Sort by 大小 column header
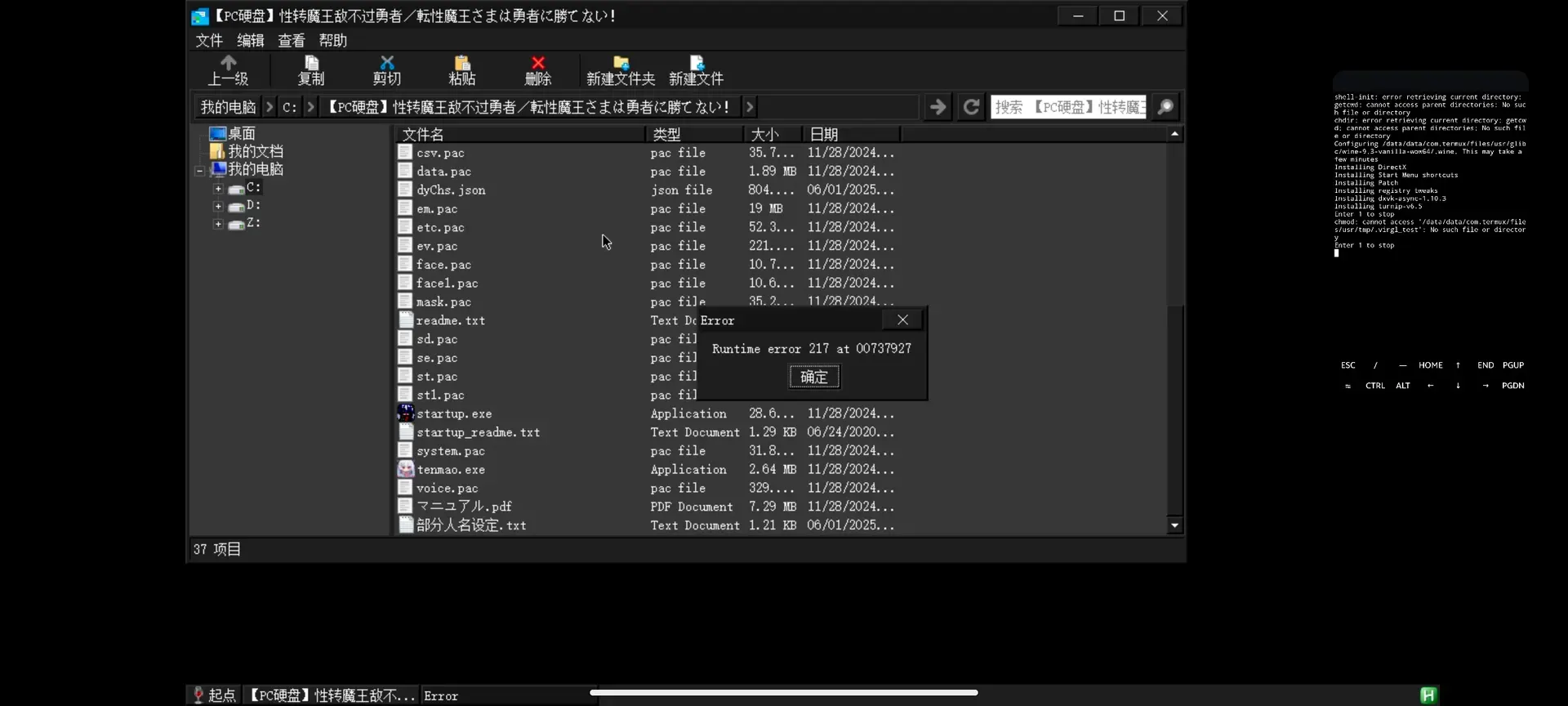Image resolution: width=1568 pixels, height=706 pixels. 773,134
